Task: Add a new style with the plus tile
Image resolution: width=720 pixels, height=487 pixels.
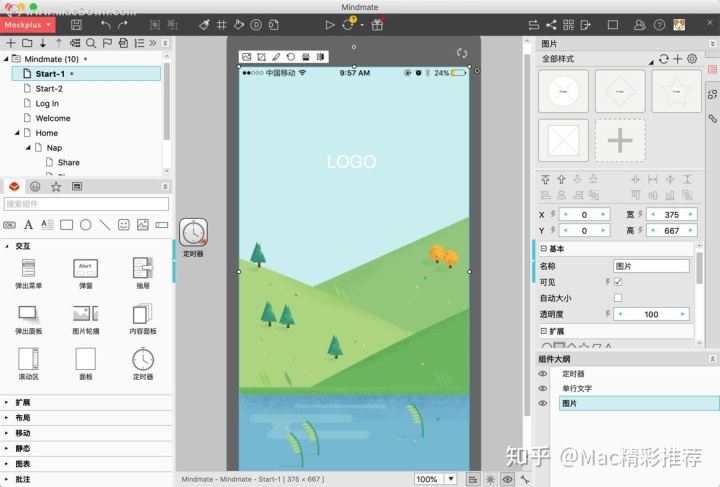Action: pyautogui.click(x=620, y=140)
